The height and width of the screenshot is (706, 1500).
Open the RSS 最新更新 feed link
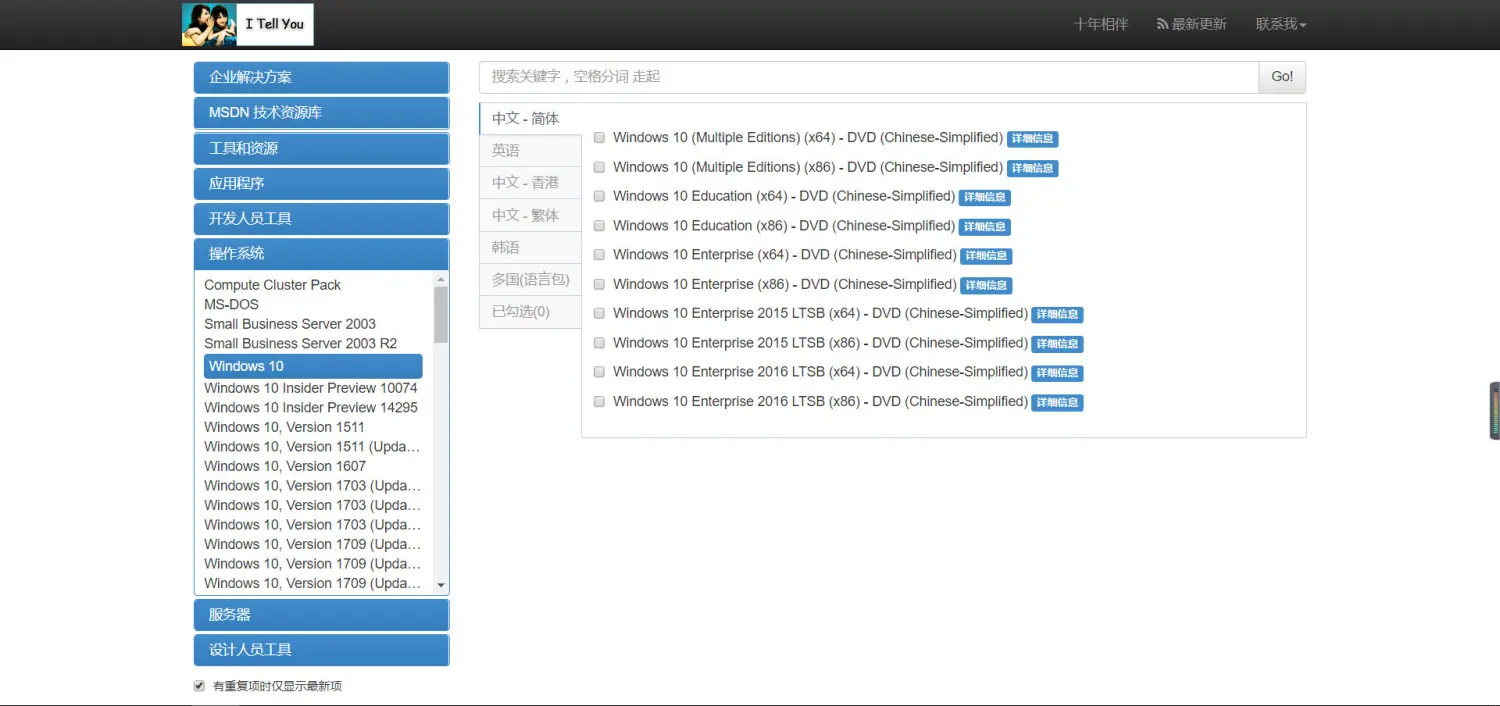pyautogui.click(x=1191, y=24)
